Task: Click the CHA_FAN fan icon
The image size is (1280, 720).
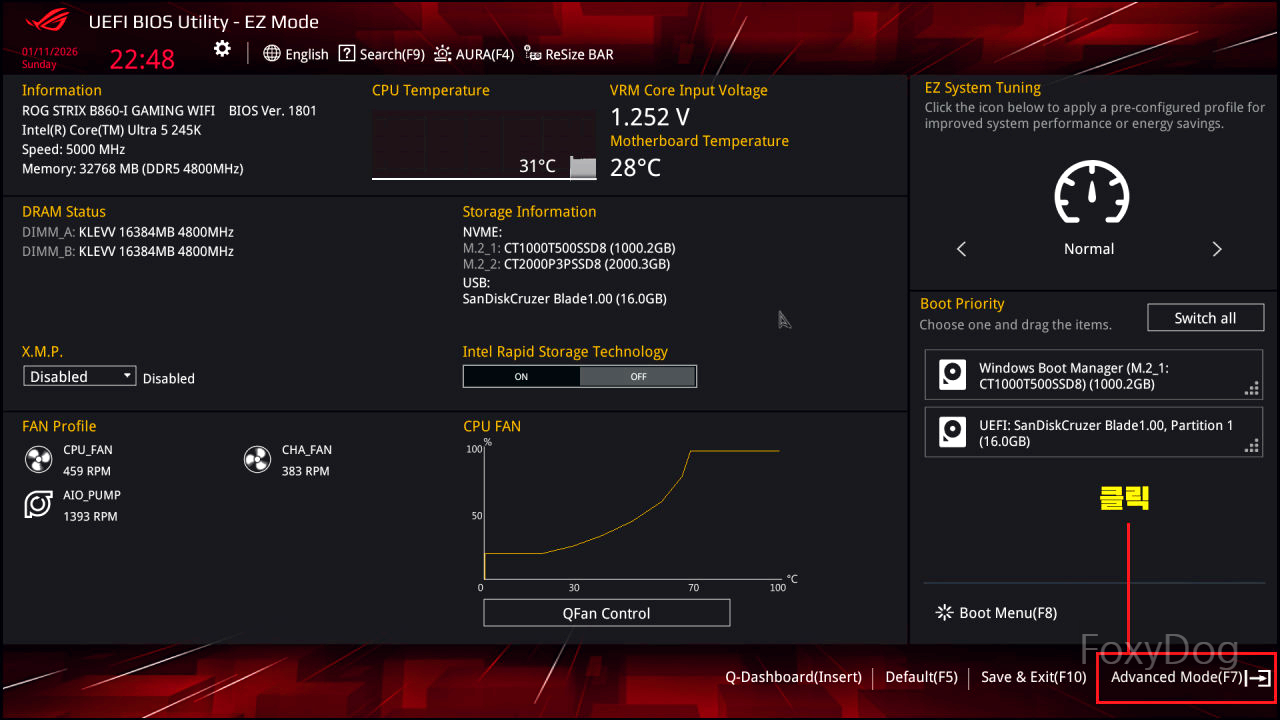Action: [257, 460]
